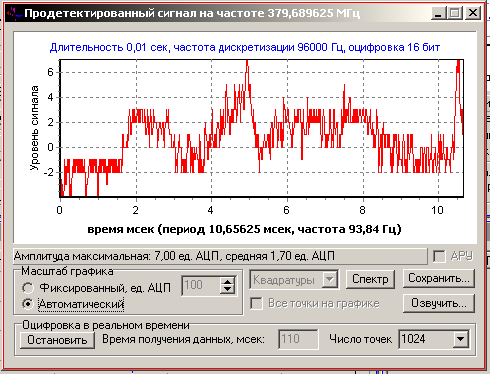Image resolution: width=490 pixels, height=374 pixels.
Task: Click the Спектр button
Action: (x=370, y=279)
